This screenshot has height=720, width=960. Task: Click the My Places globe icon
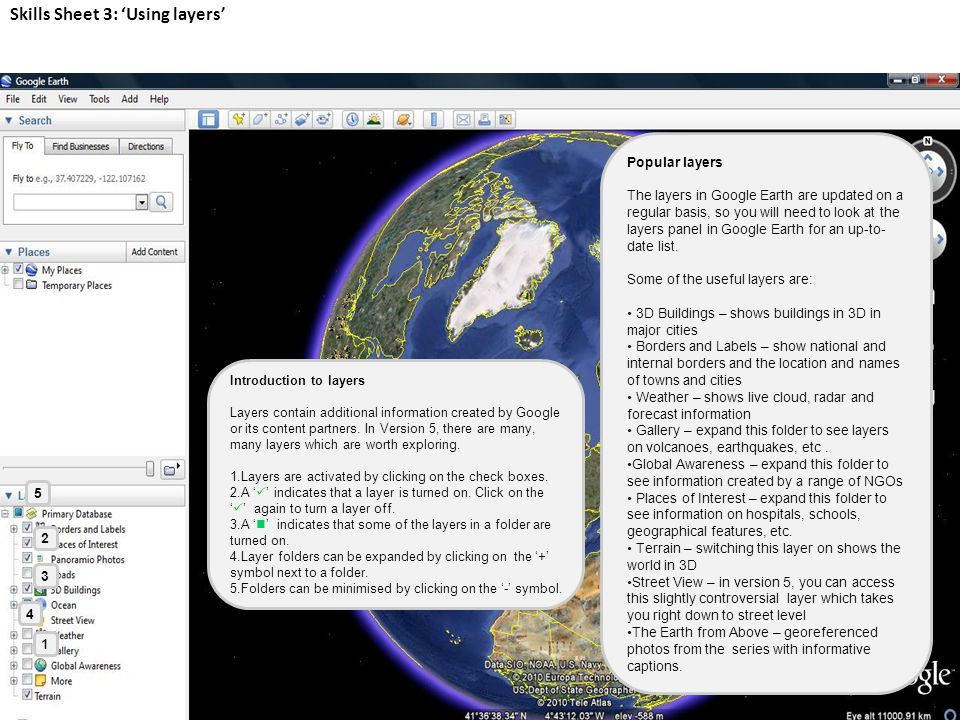(x=31, y=269)
